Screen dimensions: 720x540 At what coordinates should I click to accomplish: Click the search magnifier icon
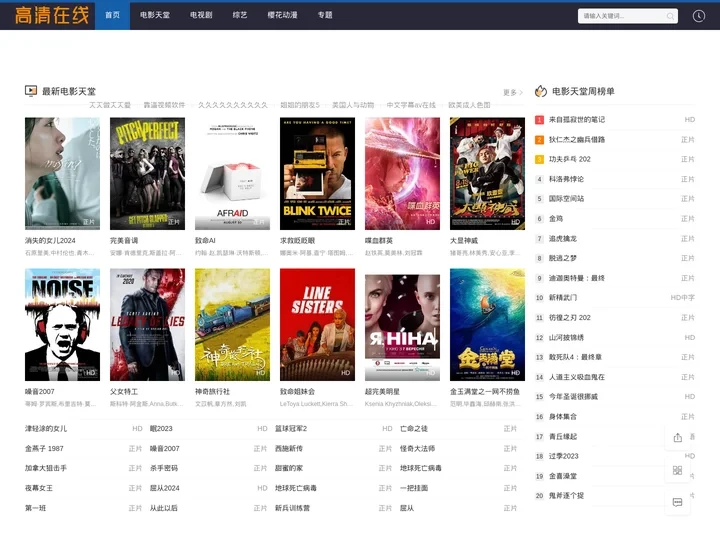[x=670, y=16]
